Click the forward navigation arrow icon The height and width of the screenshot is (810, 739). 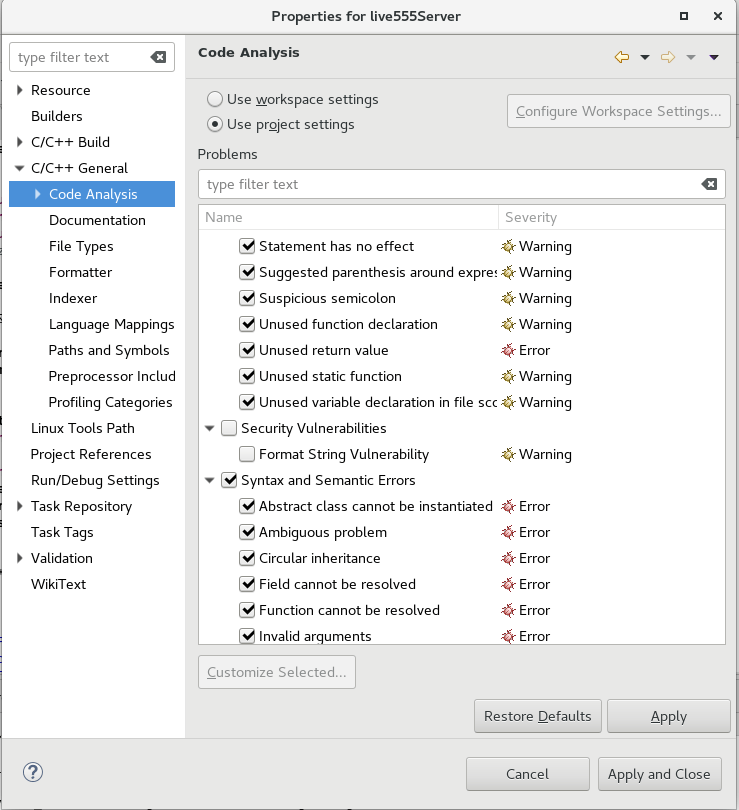[x=667, y=57]
